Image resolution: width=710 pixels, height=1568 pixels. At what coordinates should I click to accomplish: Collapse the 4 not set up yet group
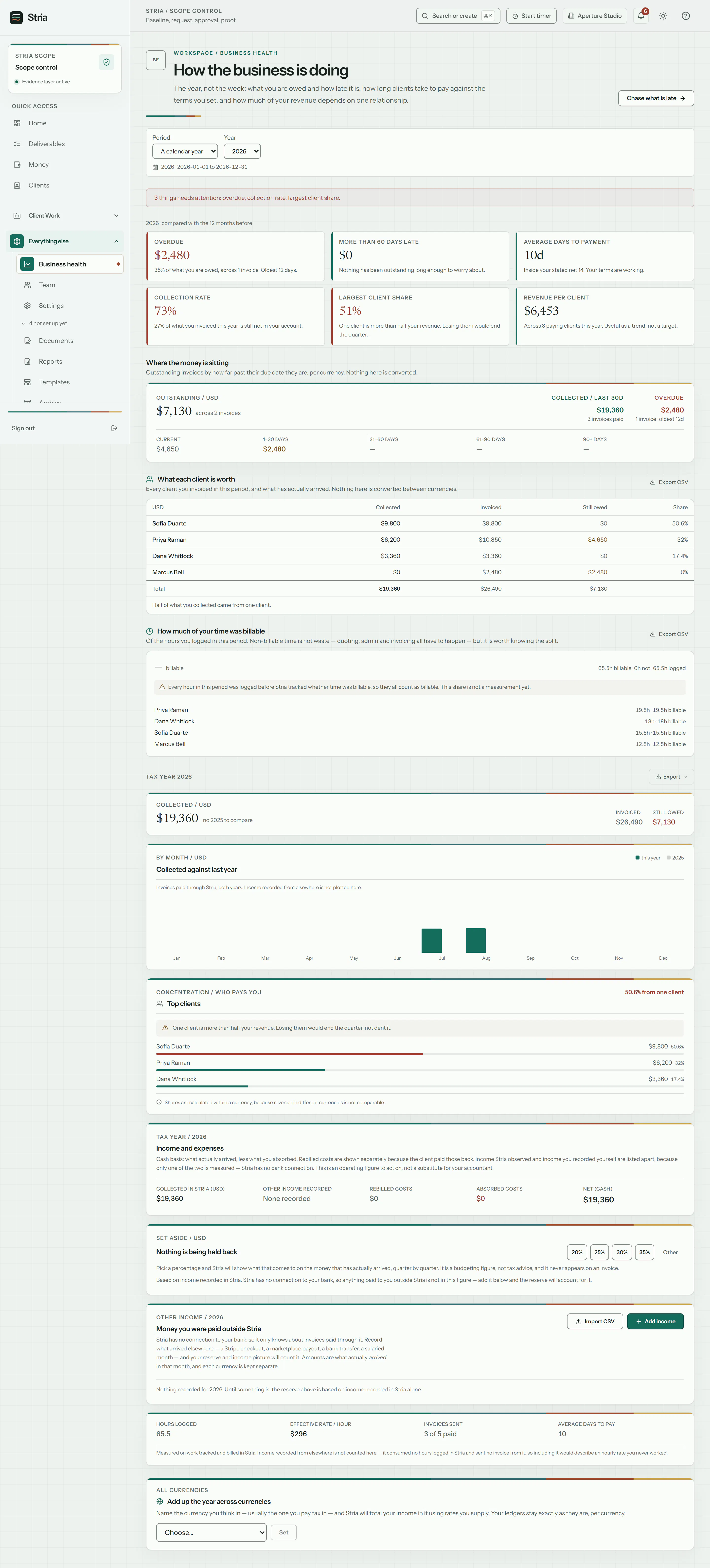pos(44,323)
